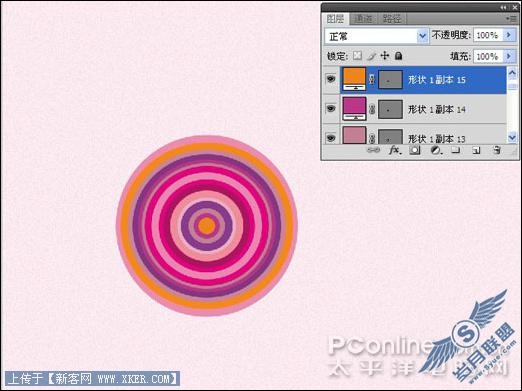Screen dimensions: 522x391
Task: Click the new group folder icon
Action: point(455,150)
